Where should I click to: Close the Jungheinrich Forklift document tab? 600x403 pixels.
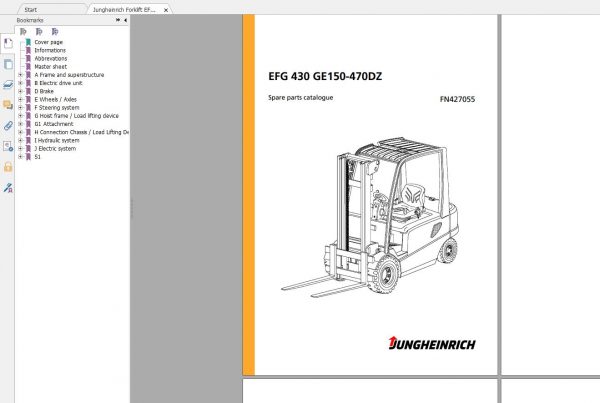coord(166,10)
